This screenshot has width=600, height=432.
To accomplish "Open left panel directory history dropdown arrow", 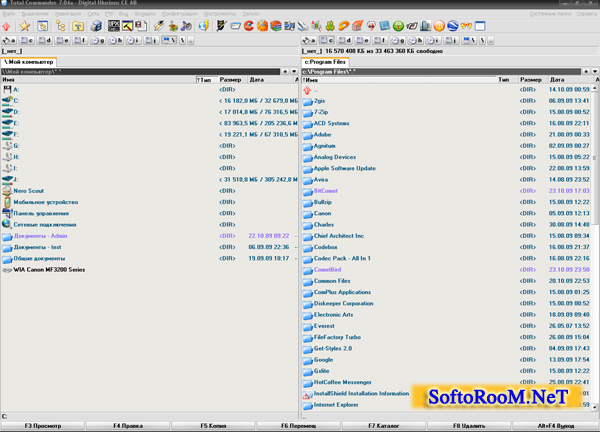I will [x=294, y=72].
